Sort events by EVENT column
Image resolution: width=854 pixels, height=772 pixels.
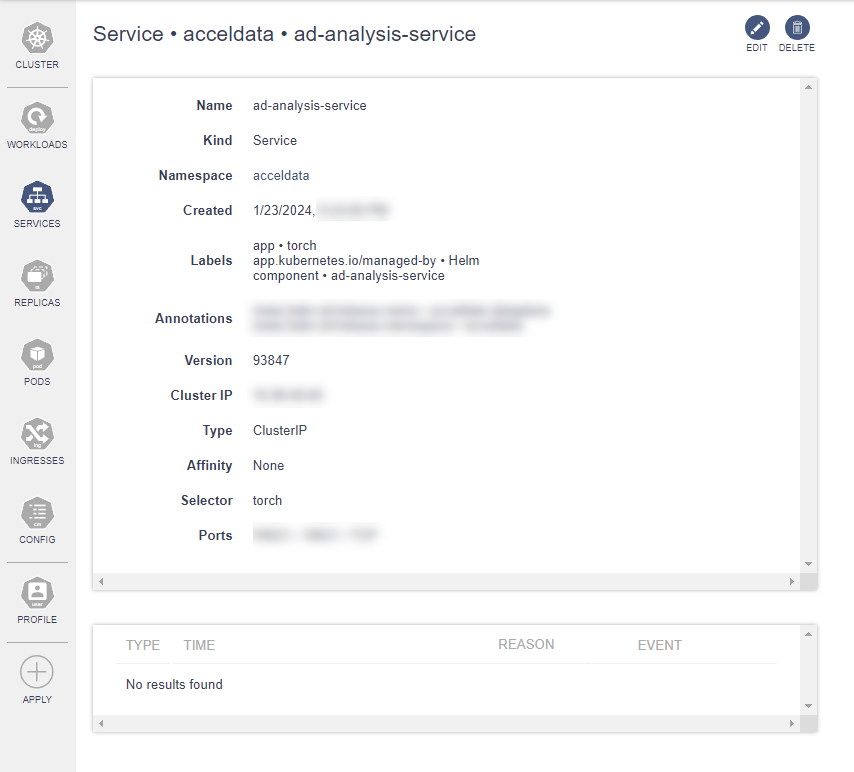click(x=660, y=645)
